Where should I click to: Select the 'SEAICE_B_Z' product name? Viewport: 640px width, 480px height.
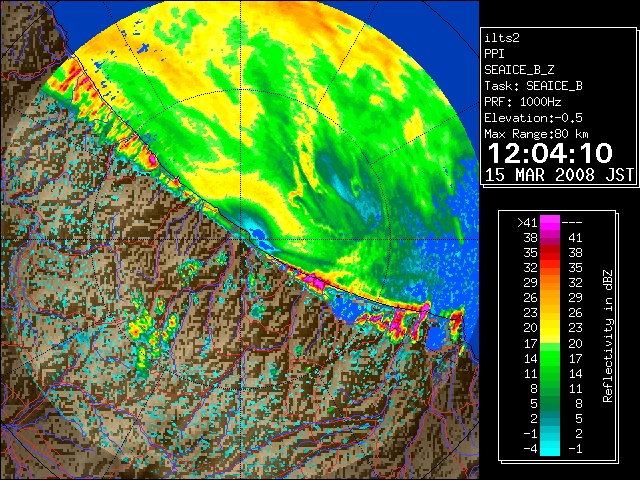pos(519,70)
